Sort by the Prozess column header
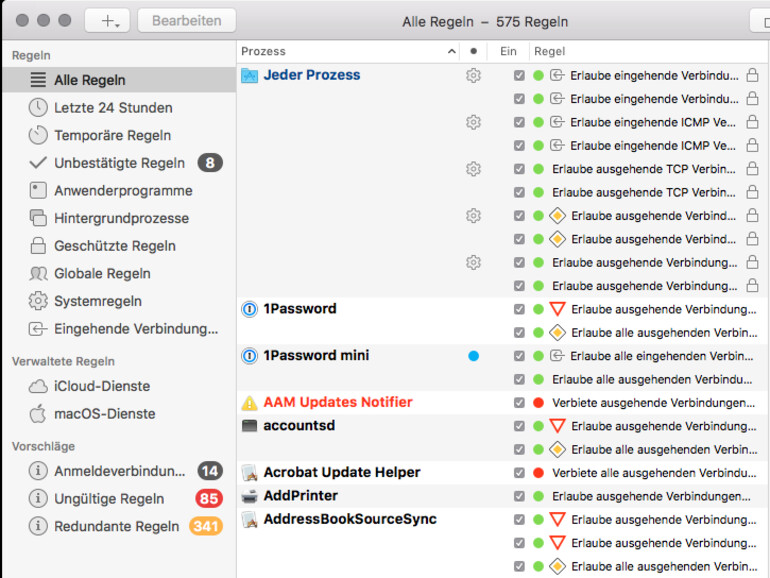Screen dimensions: 770x578 tap(347, 51)
